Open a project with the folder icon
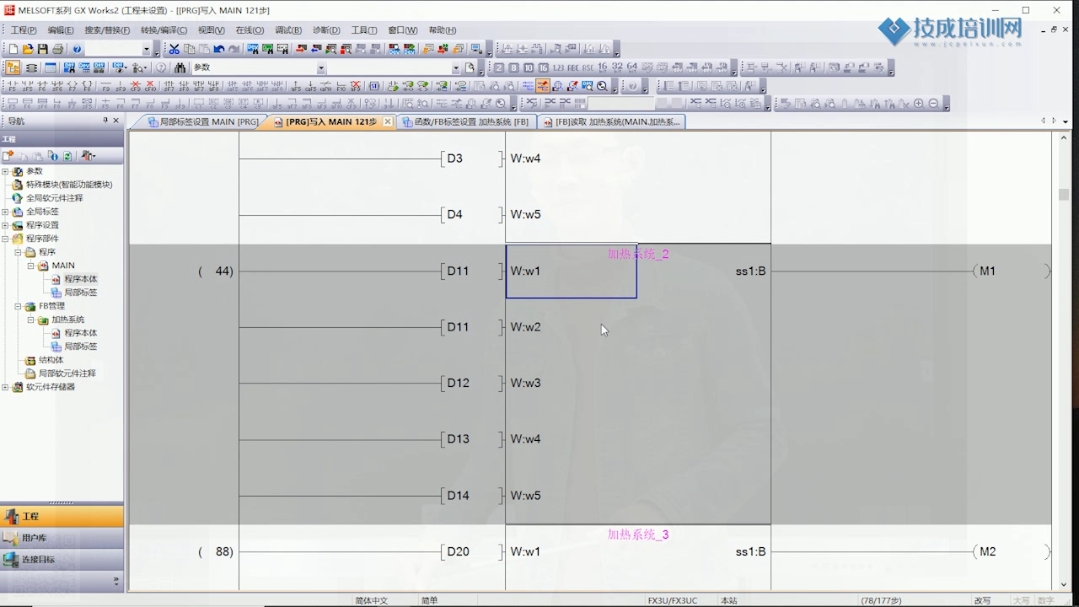Image resolution: width=1079 pixels, height=607 pixels. point(28,49)
